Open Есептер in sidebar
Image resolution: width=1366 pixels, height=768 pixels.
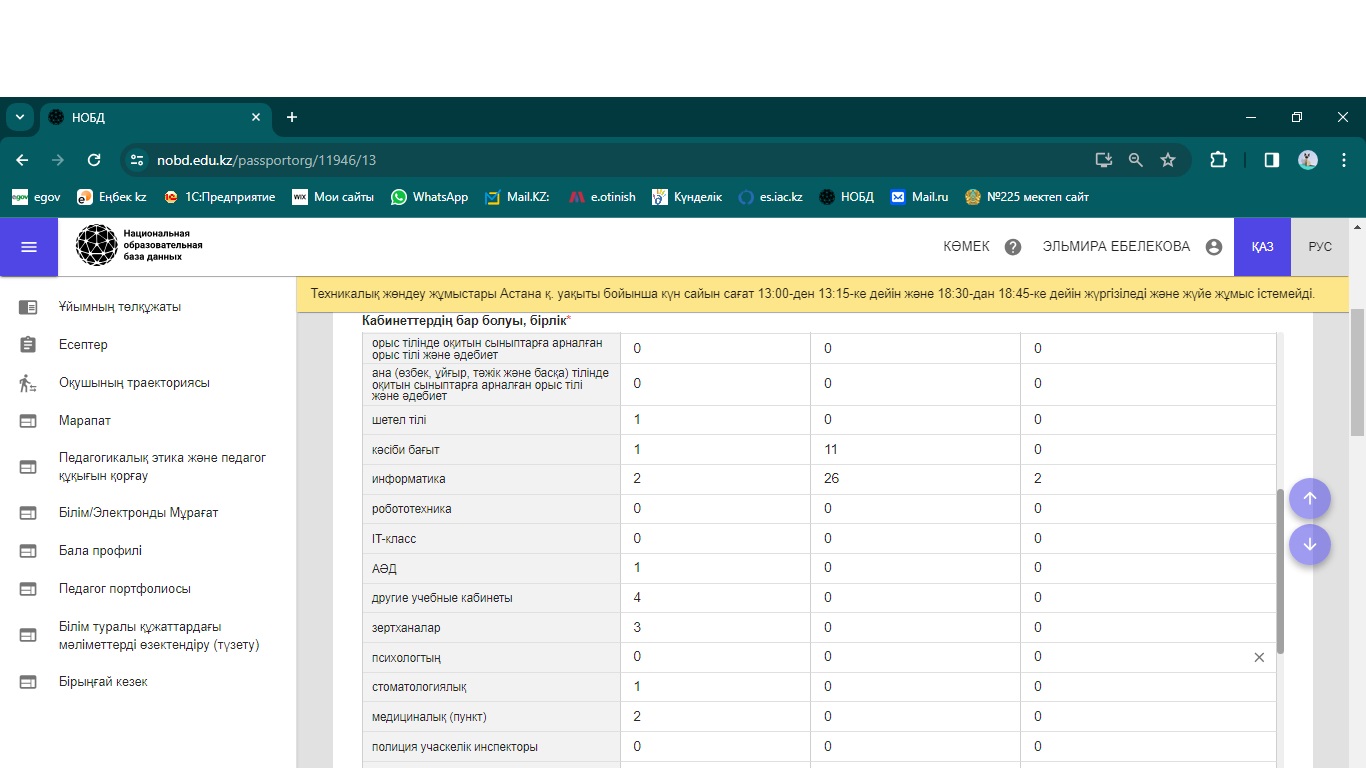click(83, 345)
